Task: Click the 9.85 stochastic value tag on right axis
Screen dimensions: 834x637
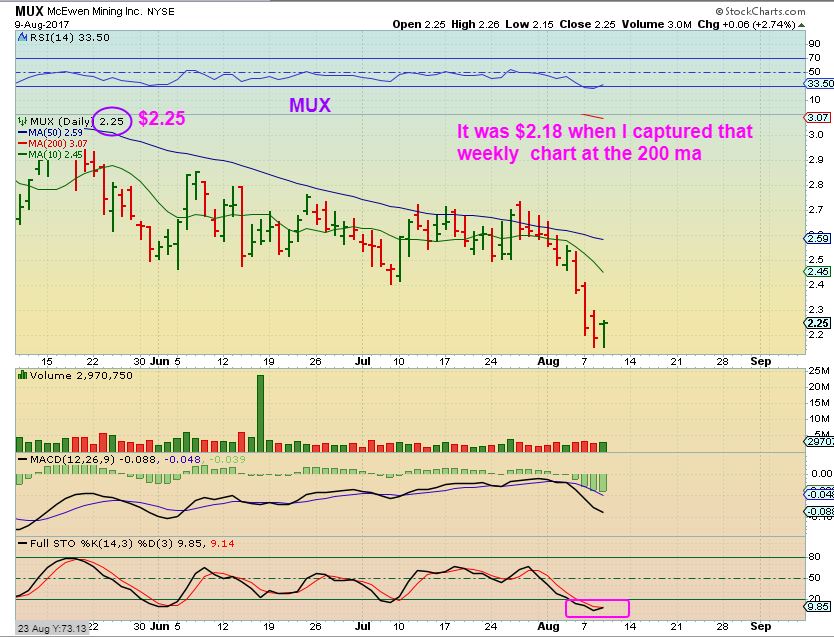Action: 818,606
